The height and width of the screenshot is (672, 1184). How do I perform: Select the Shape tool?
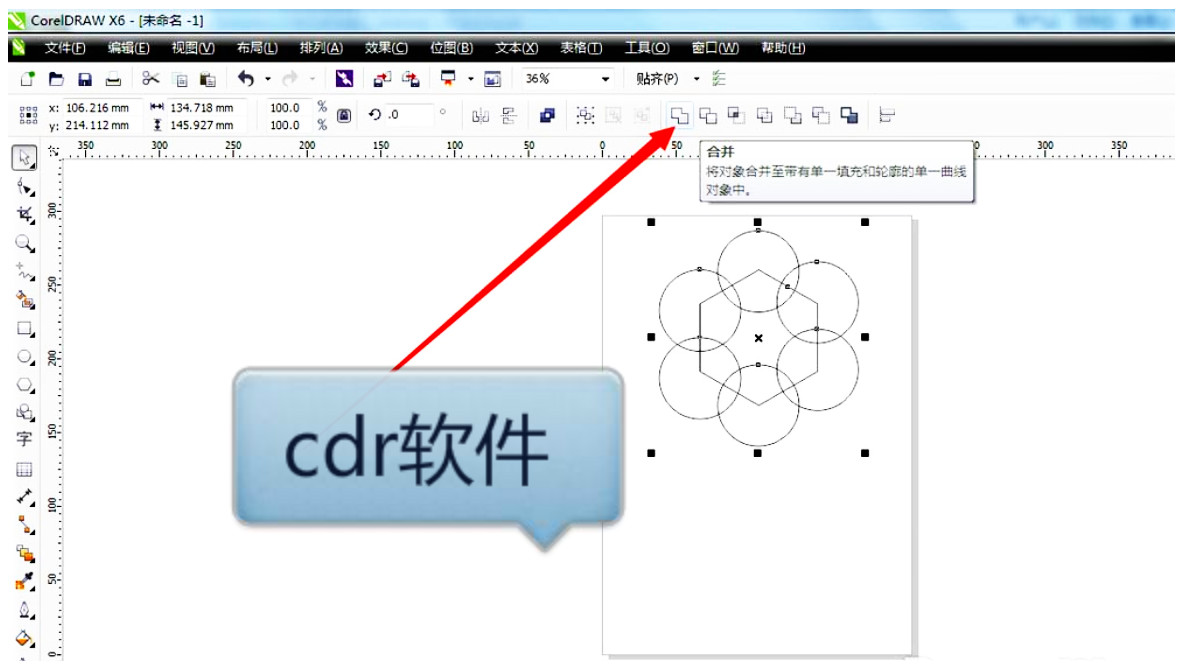(25, 187)
